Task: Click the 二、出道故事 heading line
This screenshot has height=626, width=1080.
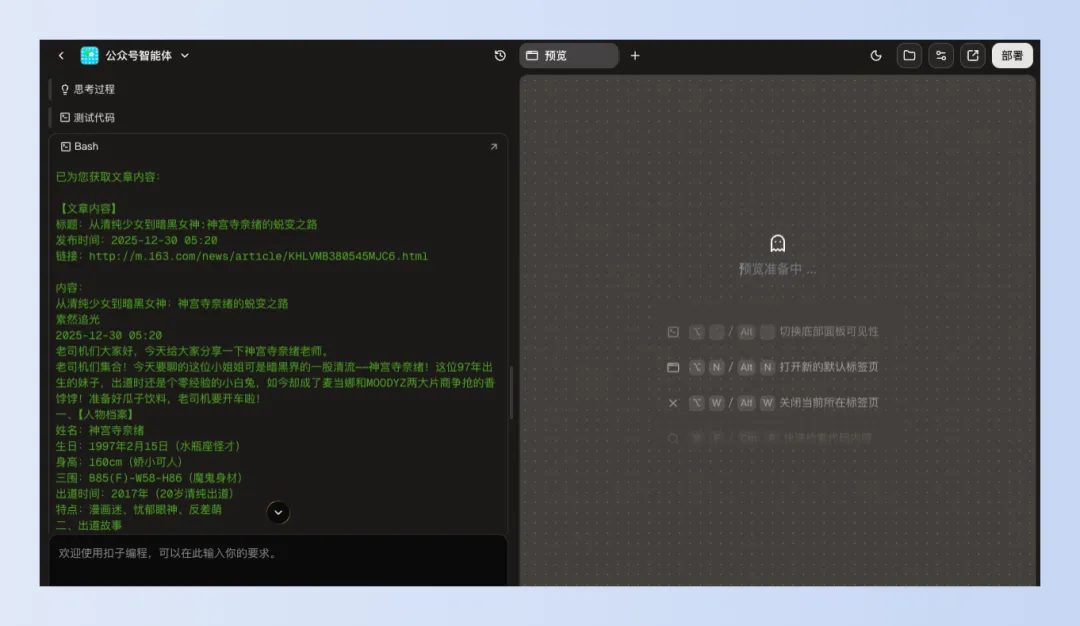Action: tap(89, 525)
